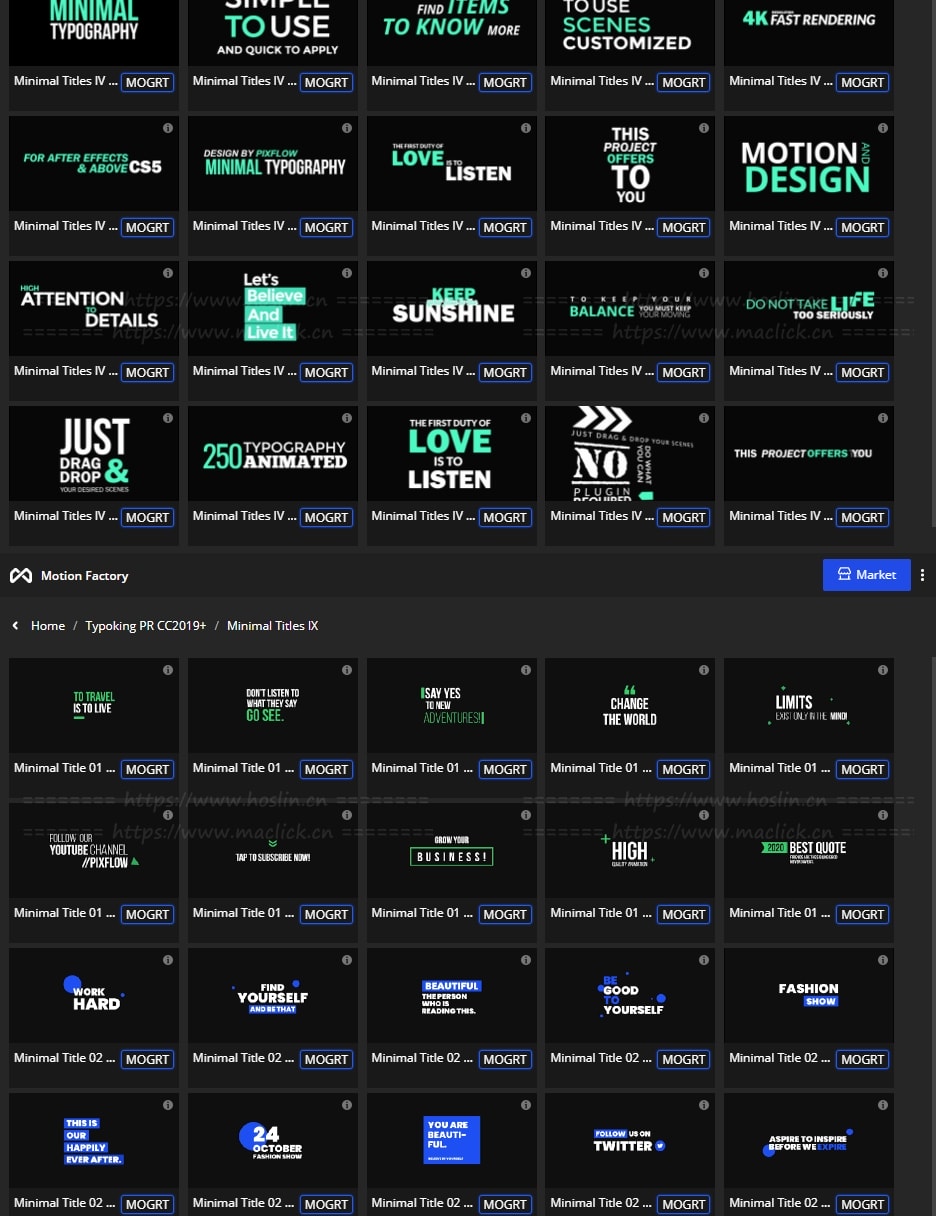Open the three-dot options menu beside Market
The image size is (936, 1216).
[x=922, y=575]
